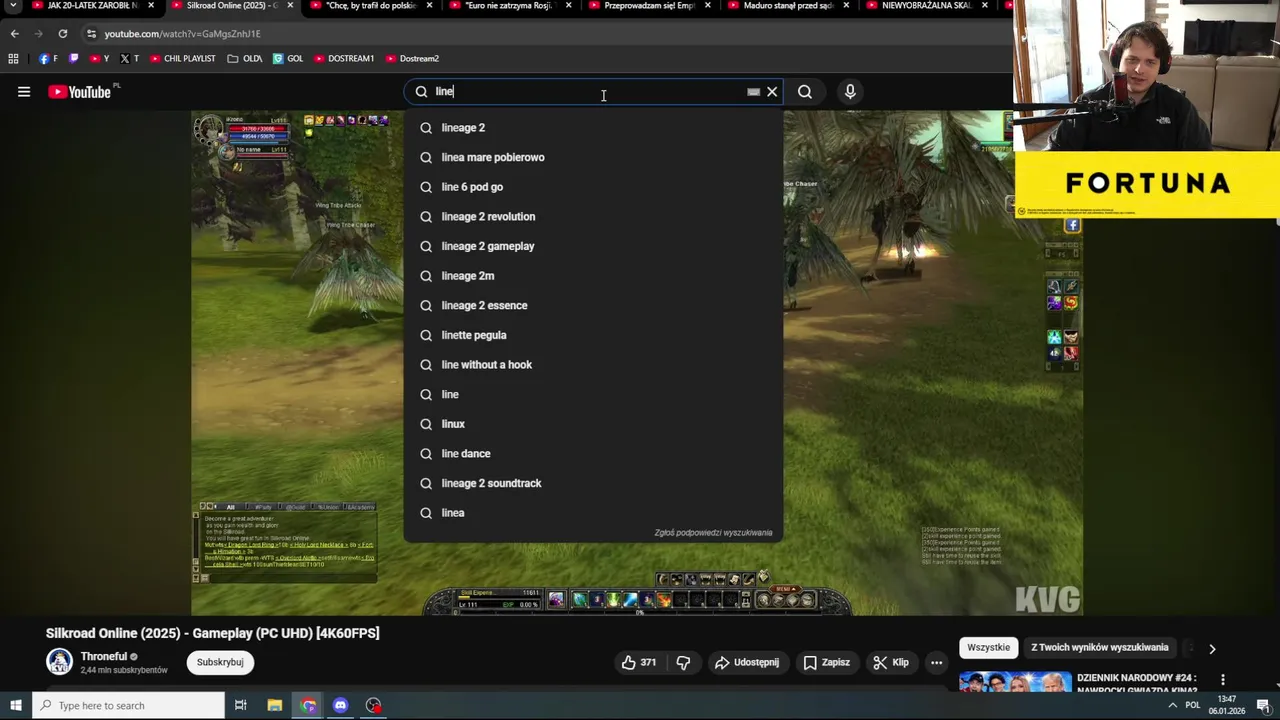This screenshot has height=720, width=1280.
Task: Click the address bar URL
Action: (182, 34)
